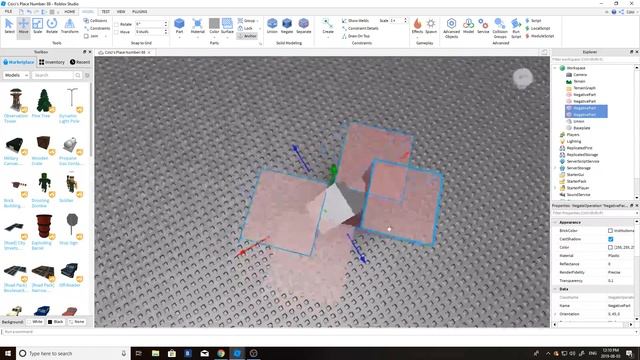Select the Pine Tree model thumbnail

(x=44, y=101)
